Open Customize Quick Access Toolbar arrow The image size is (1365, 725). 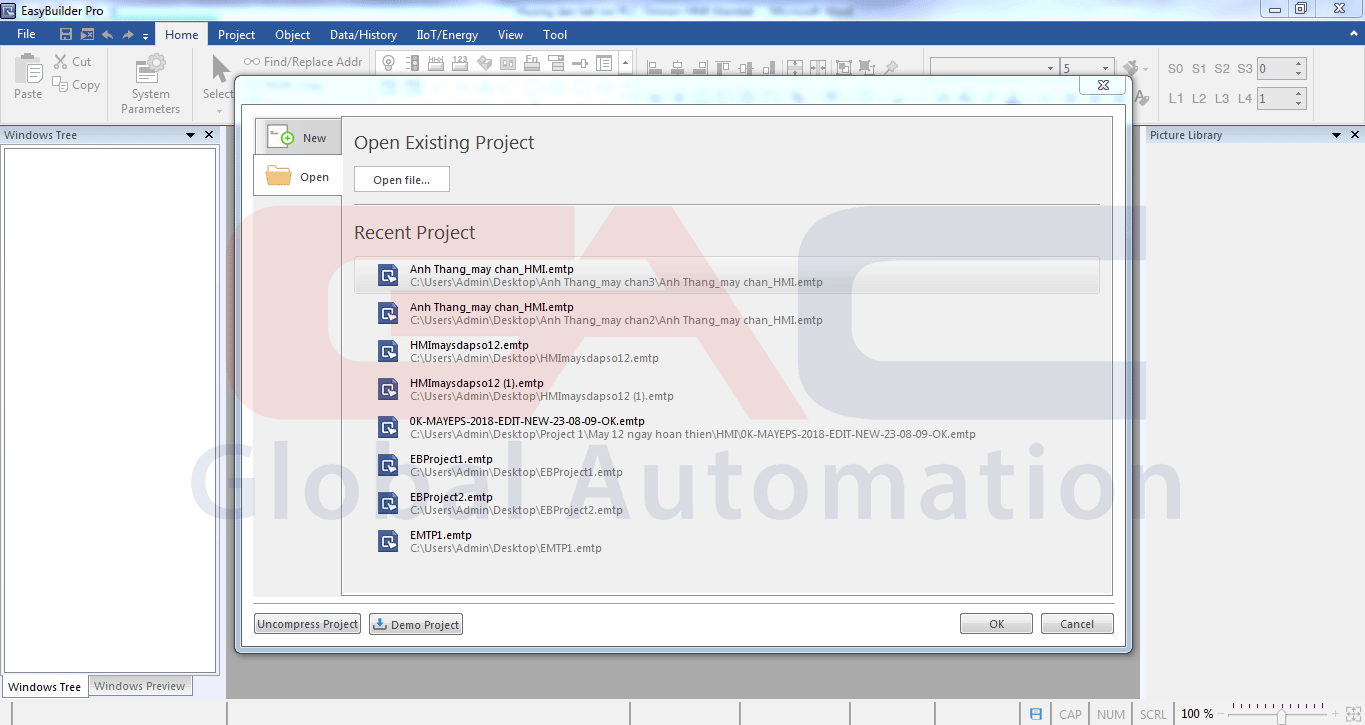pos(146,36)
